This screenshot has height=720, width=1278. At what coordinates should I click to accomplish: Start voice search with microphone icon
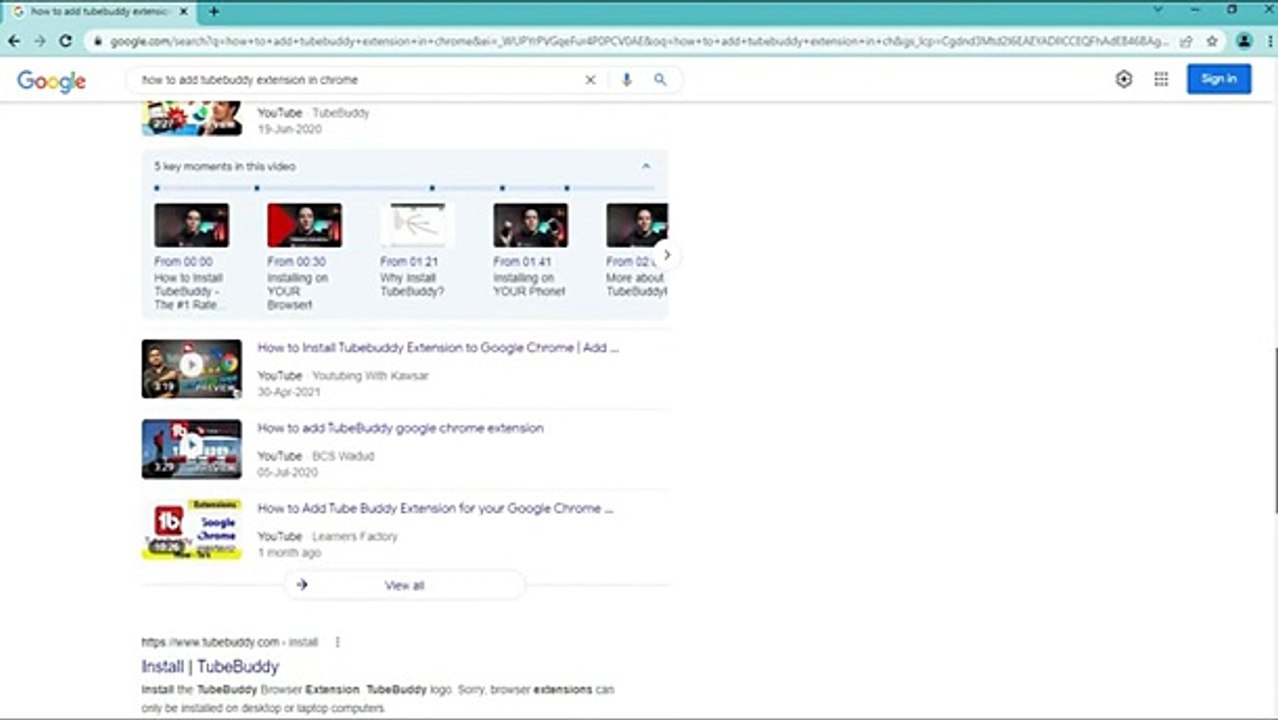coord(627,80)
